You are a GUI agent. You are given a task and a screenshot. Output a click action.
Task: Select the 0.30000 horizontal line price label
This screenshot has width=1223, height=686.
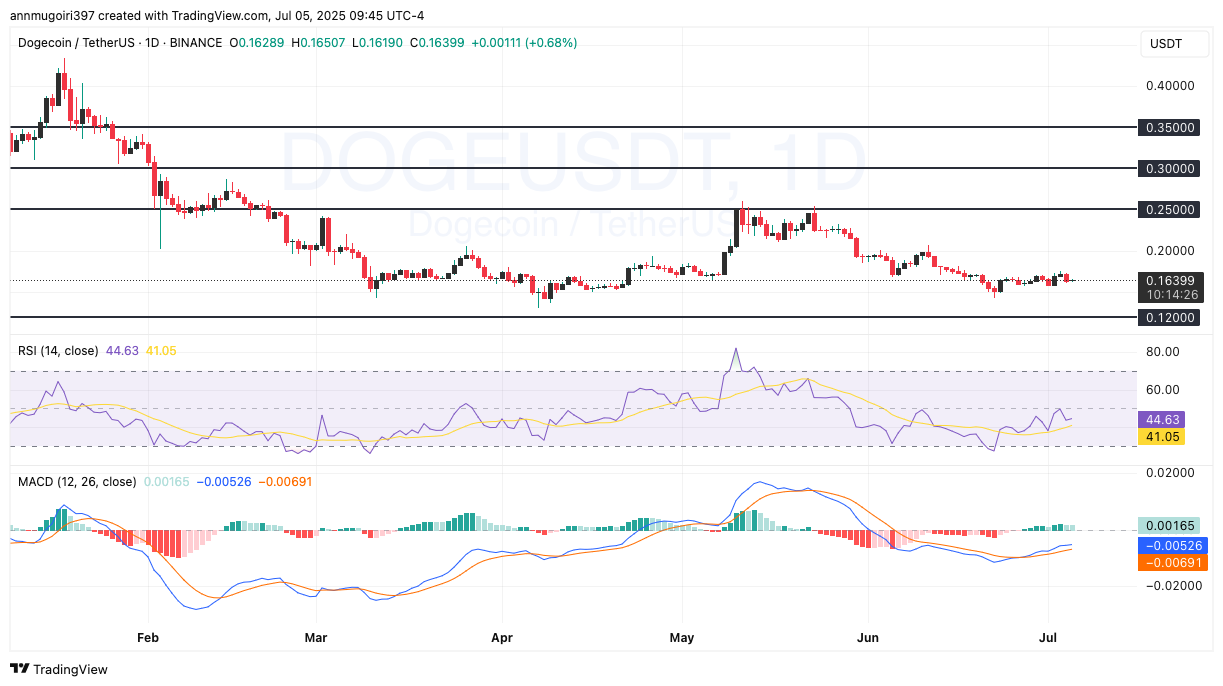[1170, 169]
